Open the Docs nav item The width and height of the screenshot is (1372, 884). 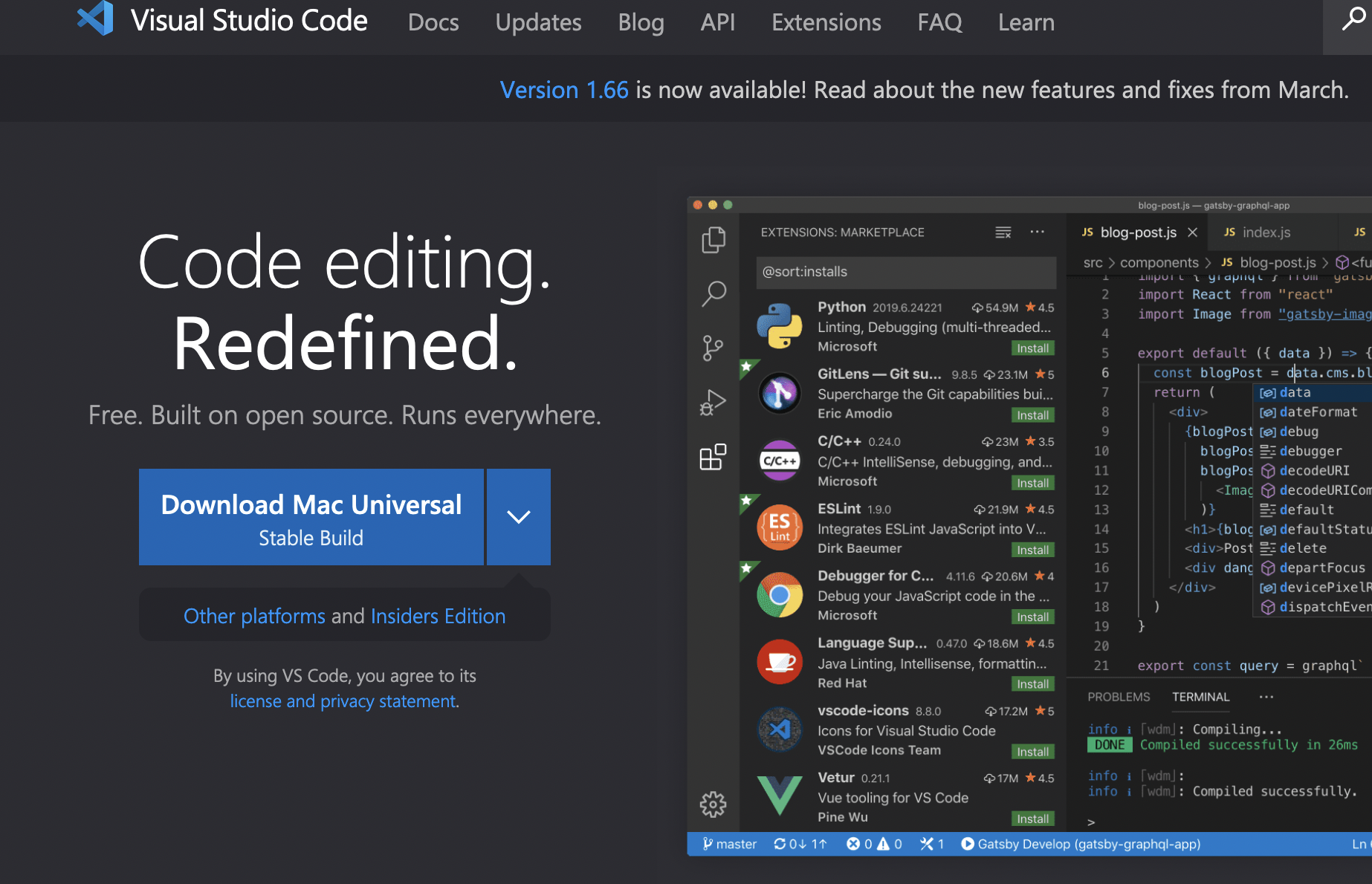point(433,22)
